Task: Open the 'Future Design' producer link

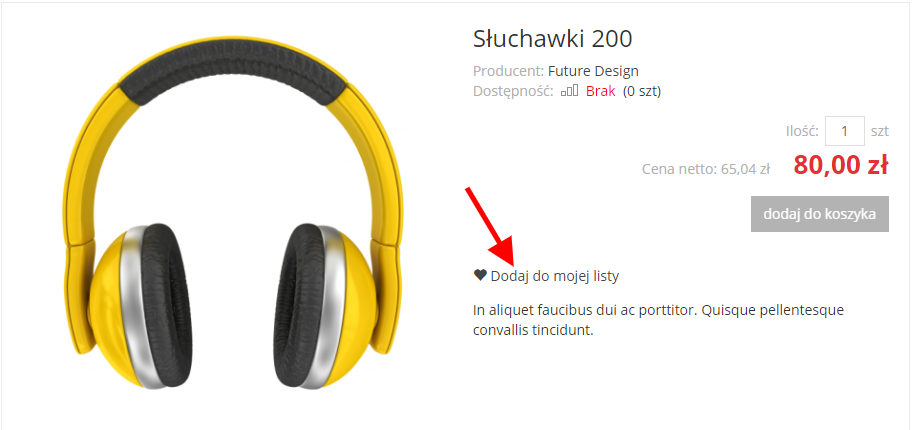Action: pyautogui.click(x=593, y=72)
